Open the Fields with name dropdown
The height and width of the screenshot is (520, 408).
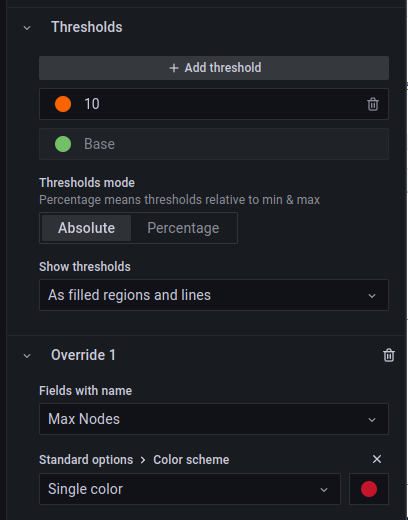214,419
